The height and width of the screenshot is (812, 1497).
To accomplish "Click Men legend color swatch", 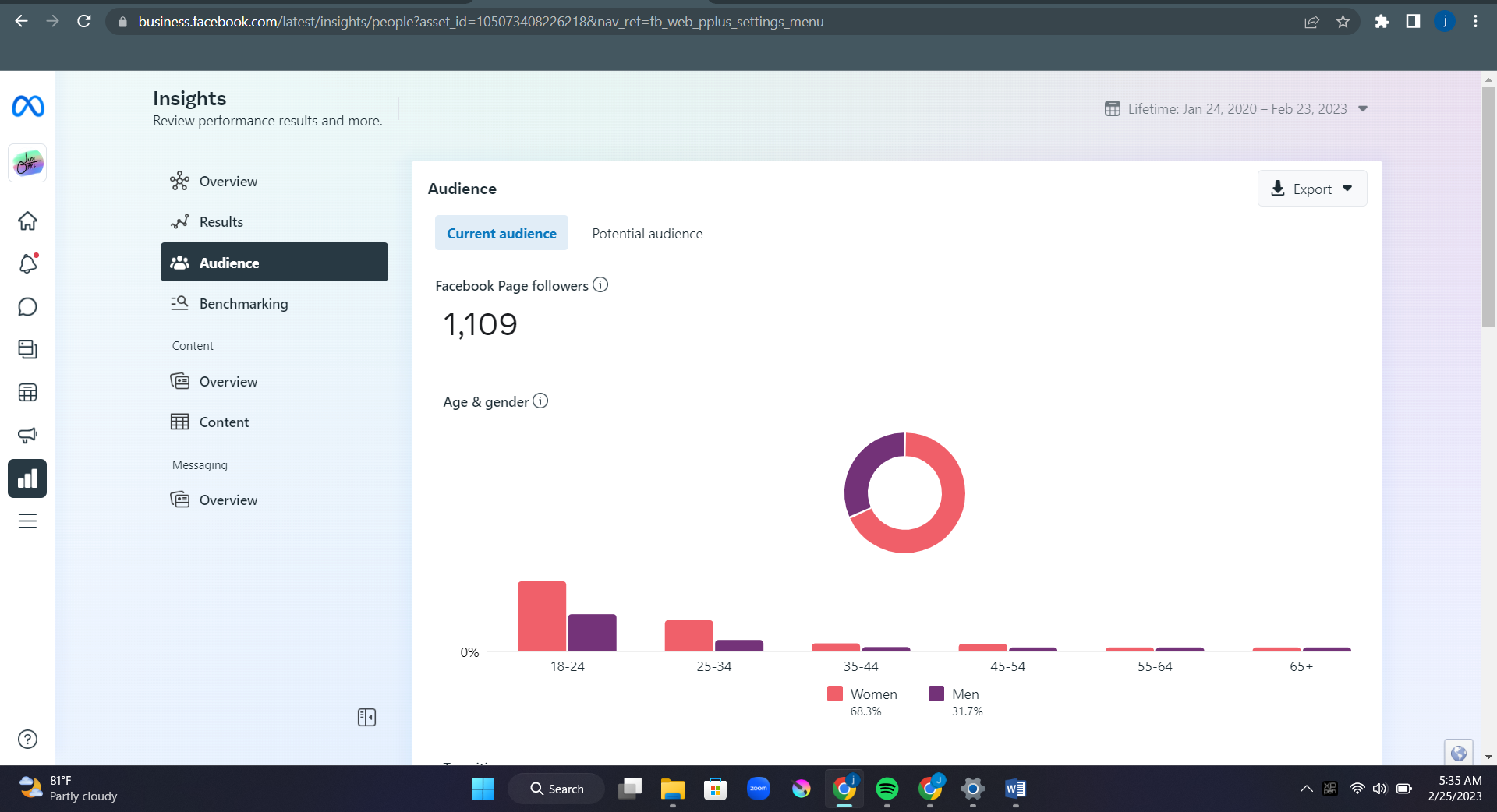I will [x=936, y=694].
